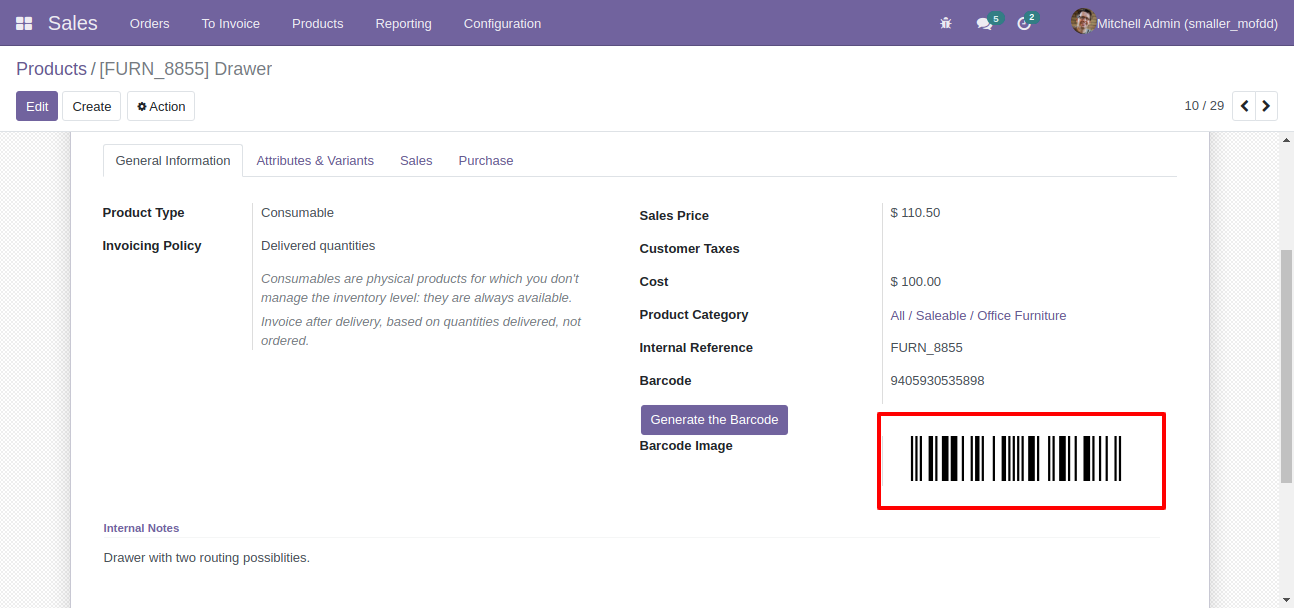This screenshot has height=608, width=1294.
Task: Click the $ 110.50 sales price
Action: [915, 213]
